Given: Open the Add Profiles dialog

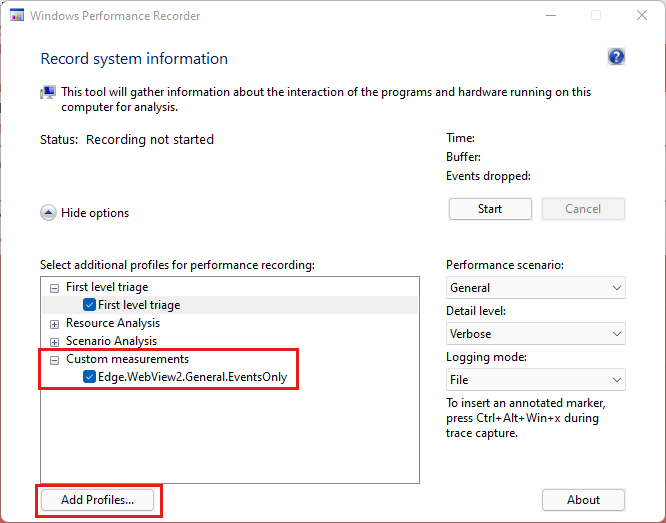Looking at the screenshot, I should 97,500.
